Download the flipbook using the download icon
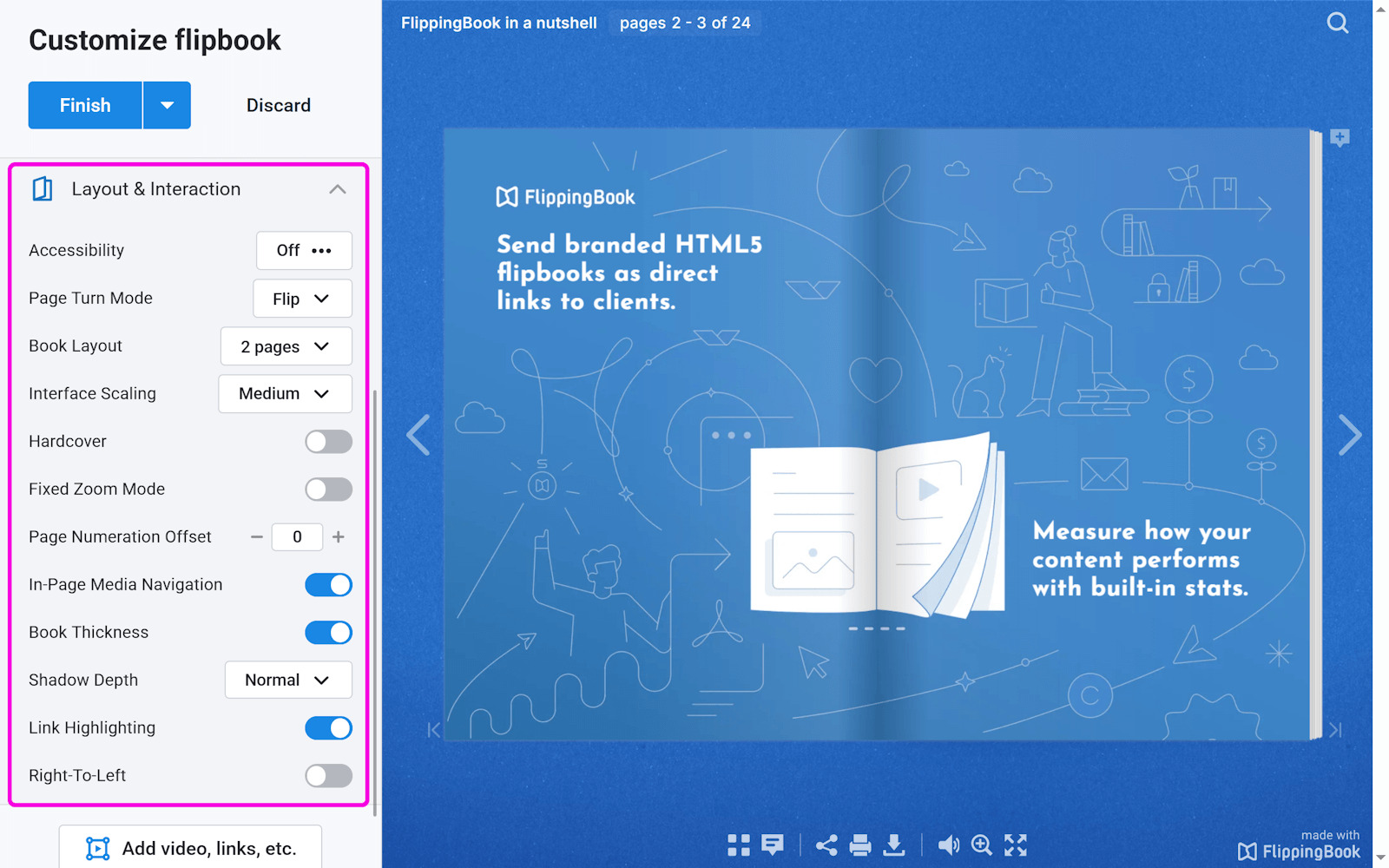 click(894, 845)
